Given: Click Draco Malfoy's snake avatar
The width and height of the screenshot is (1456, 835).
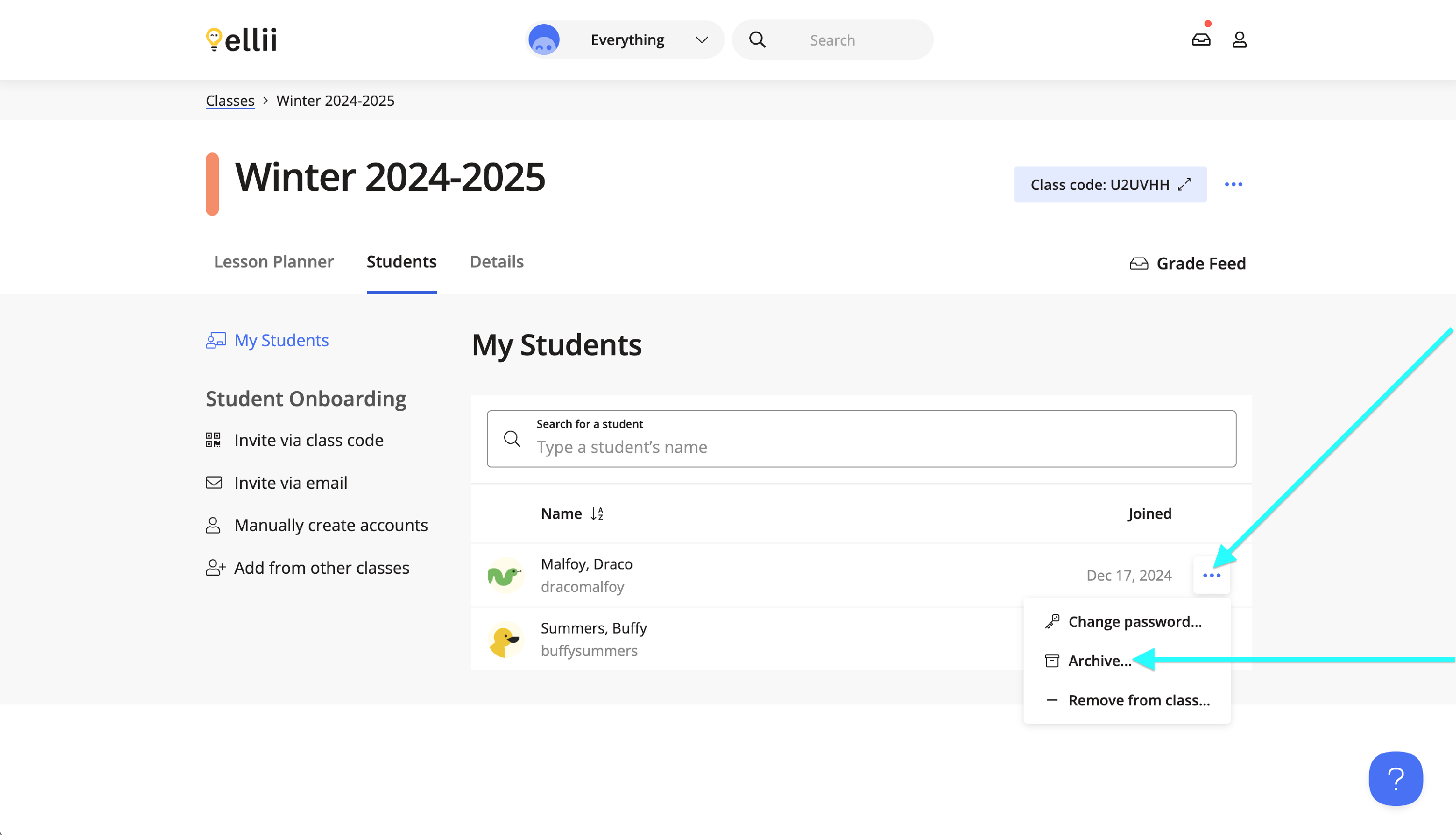Looking at the screenshot, I should tap(505, 575).
